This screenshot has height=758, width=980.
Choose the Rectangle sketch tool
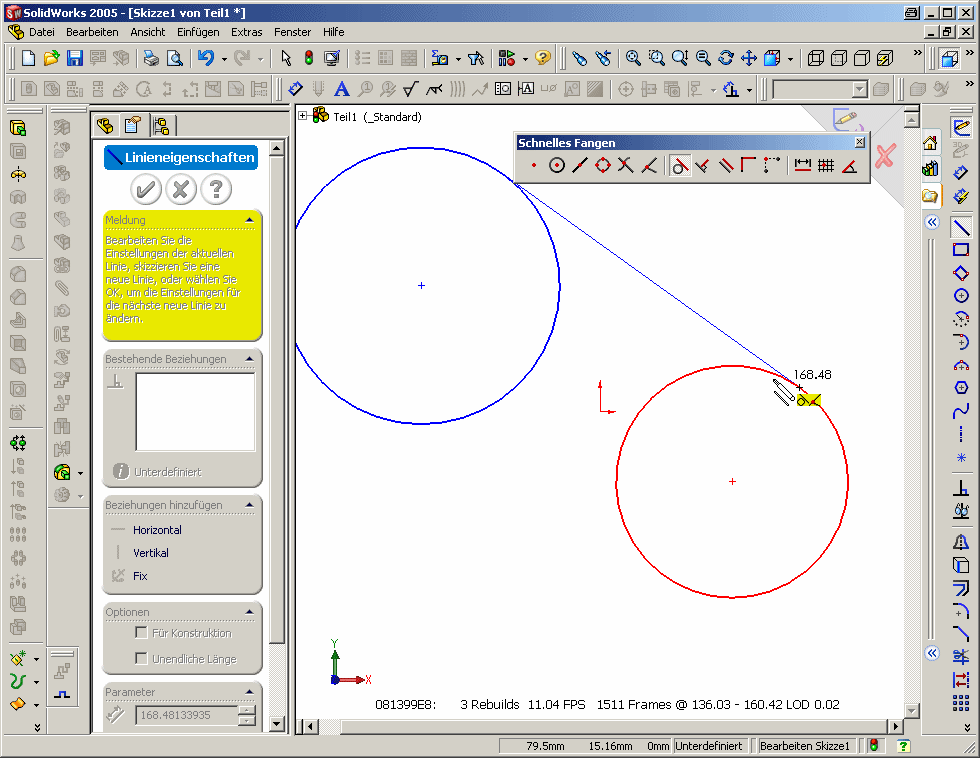(961, 250)
